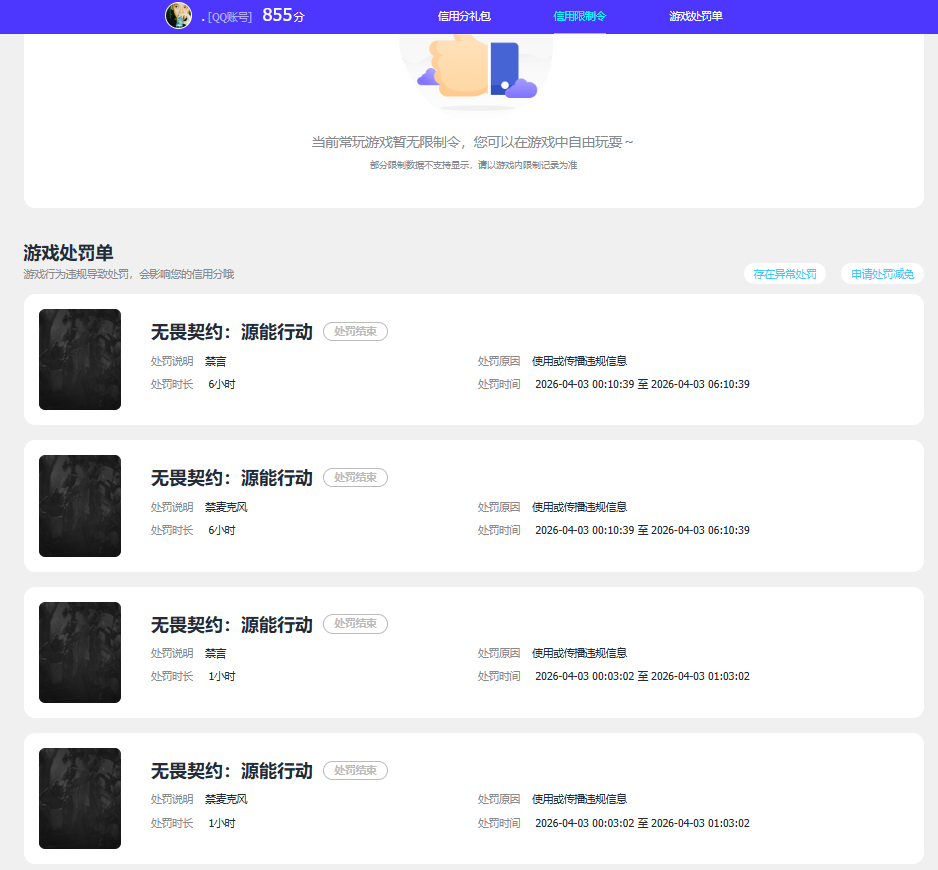Click the 禁言 value in first card
Image resolution: width=938 pixels, height=870 pixels.
coord(216,361)
